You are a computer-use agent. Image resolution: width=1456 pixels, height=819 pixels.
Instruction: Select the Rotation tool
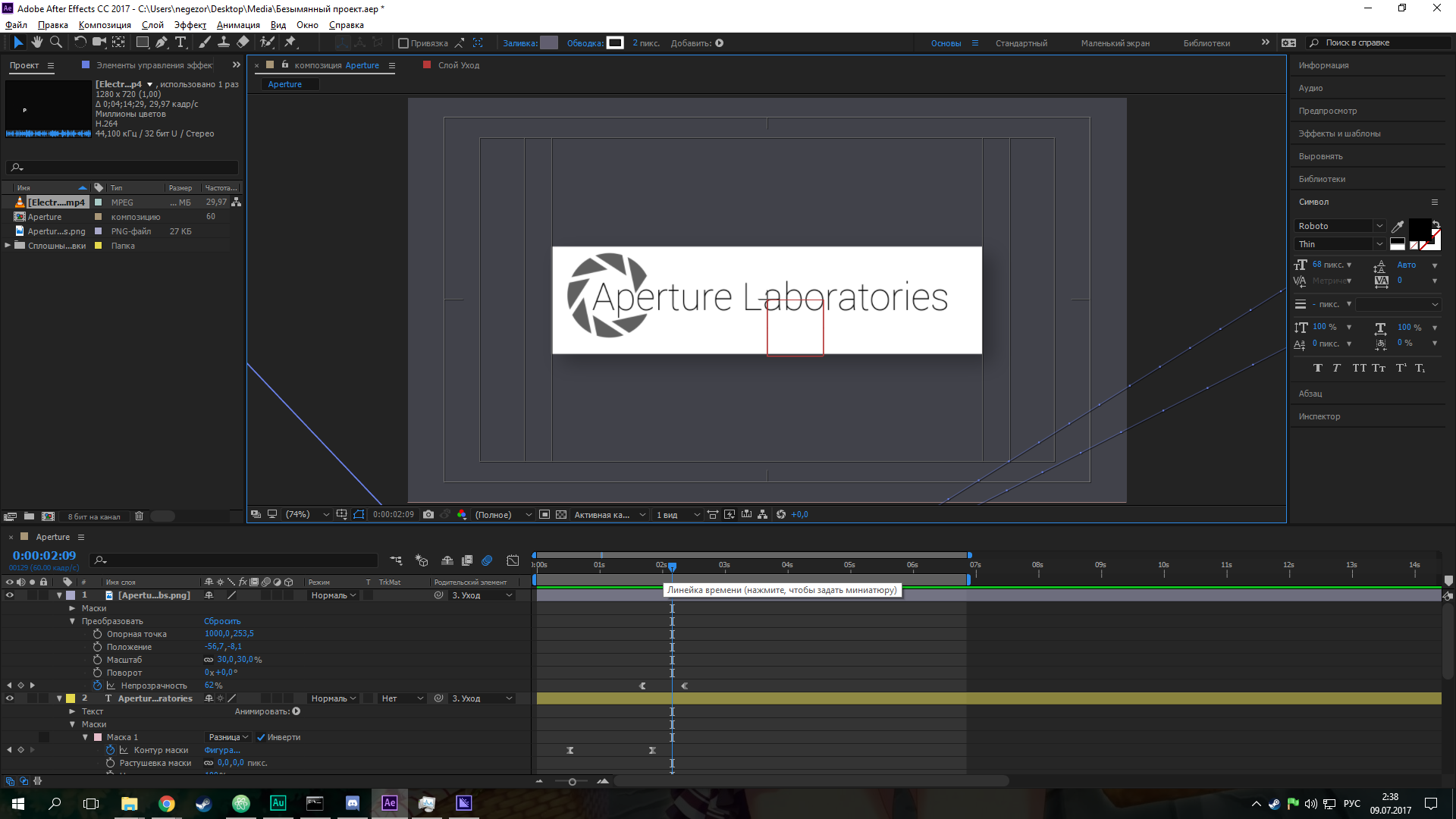[x=80, y=42]
